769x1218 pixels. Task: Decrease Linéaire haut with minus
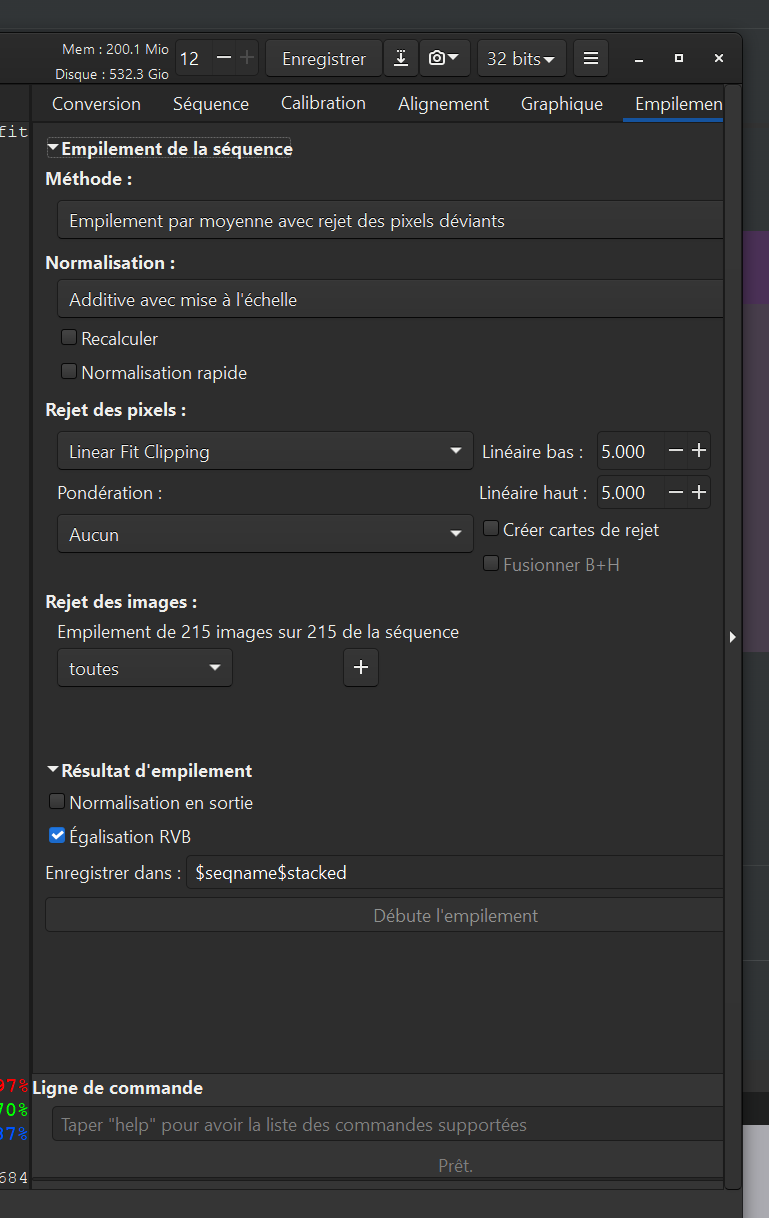(676, 492)
